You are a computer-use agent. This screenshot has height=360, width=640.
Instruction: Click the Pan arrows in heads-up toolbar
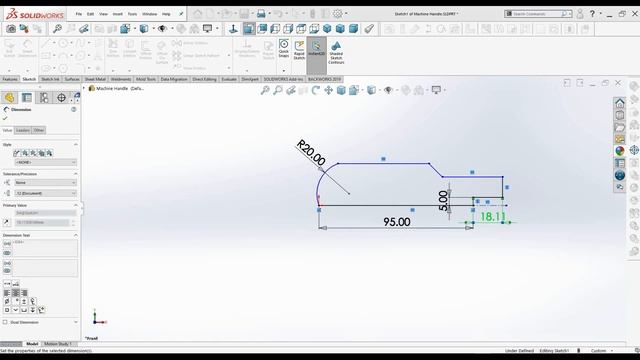329,90
